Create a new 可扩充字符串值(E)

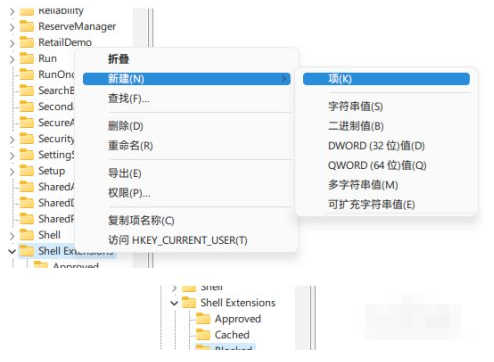point(386,205)
